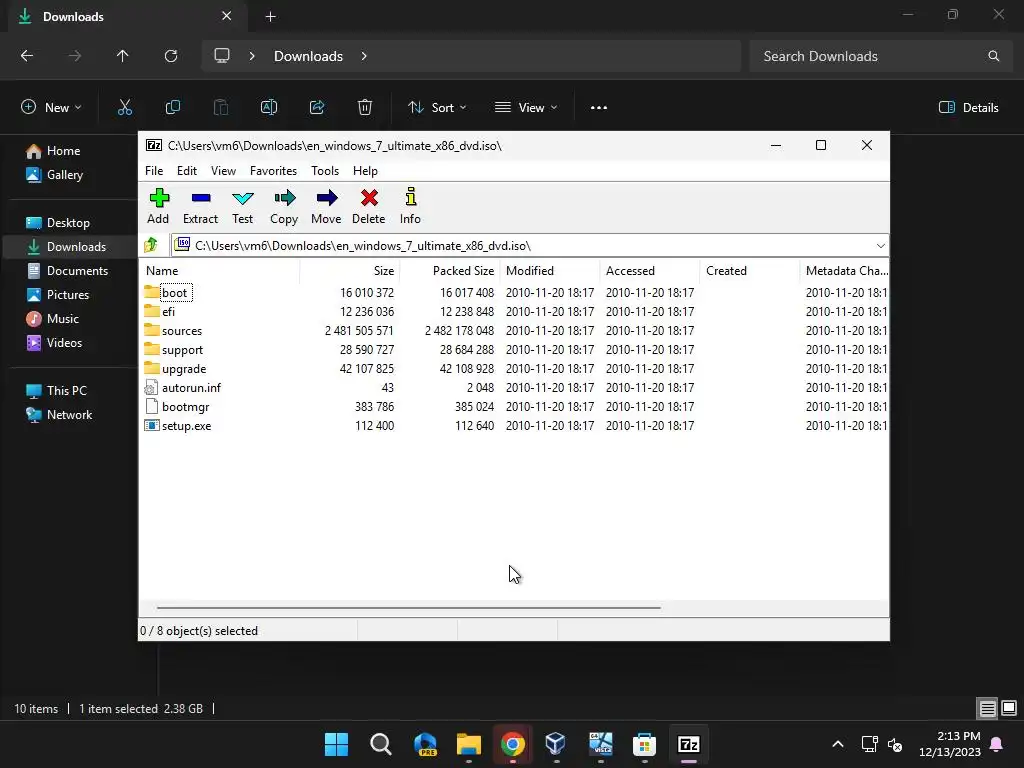This screenshot has width=1024, height=768.
Task: Open the Info tool in 7-Zip
Action: [x=410, y=206]
